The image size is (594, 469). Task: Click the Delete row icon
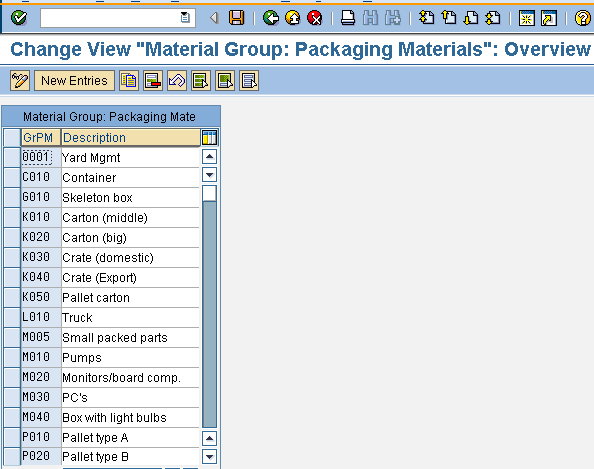tap(153, 80)
